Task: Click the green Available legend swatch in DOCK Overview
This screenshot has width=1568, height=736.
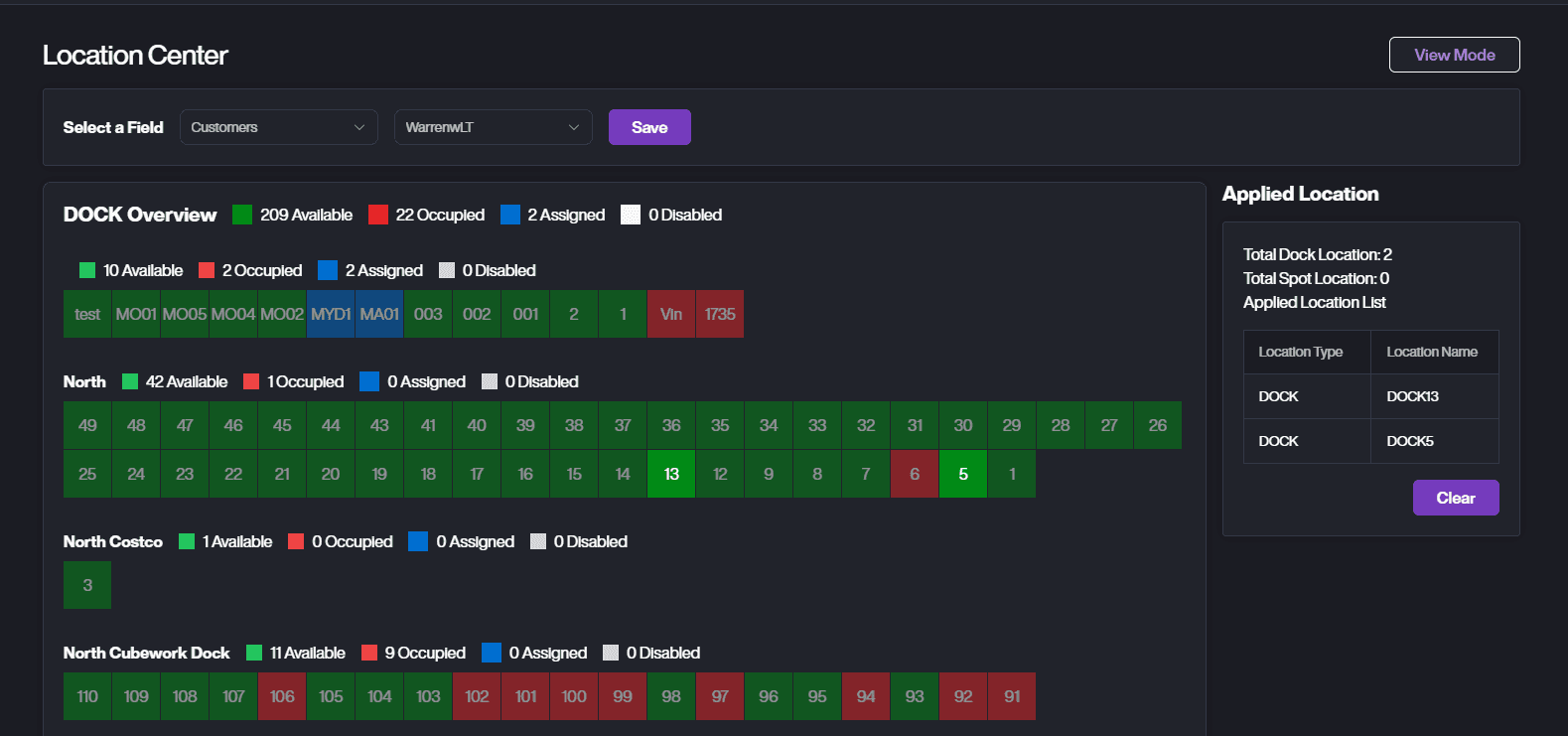Action: click(x=242, y=215)
